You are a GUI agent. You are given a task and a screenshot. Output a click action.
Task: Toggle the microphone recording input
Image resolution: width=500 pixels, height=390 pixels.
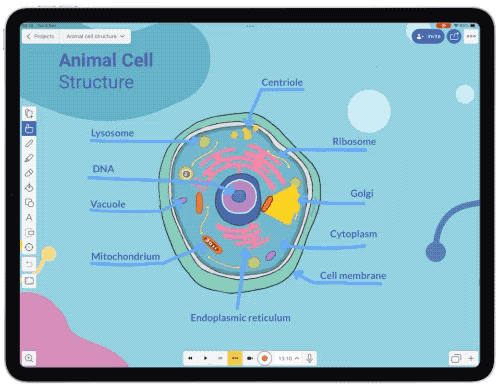pyautogui.click(x=310, y=358)
